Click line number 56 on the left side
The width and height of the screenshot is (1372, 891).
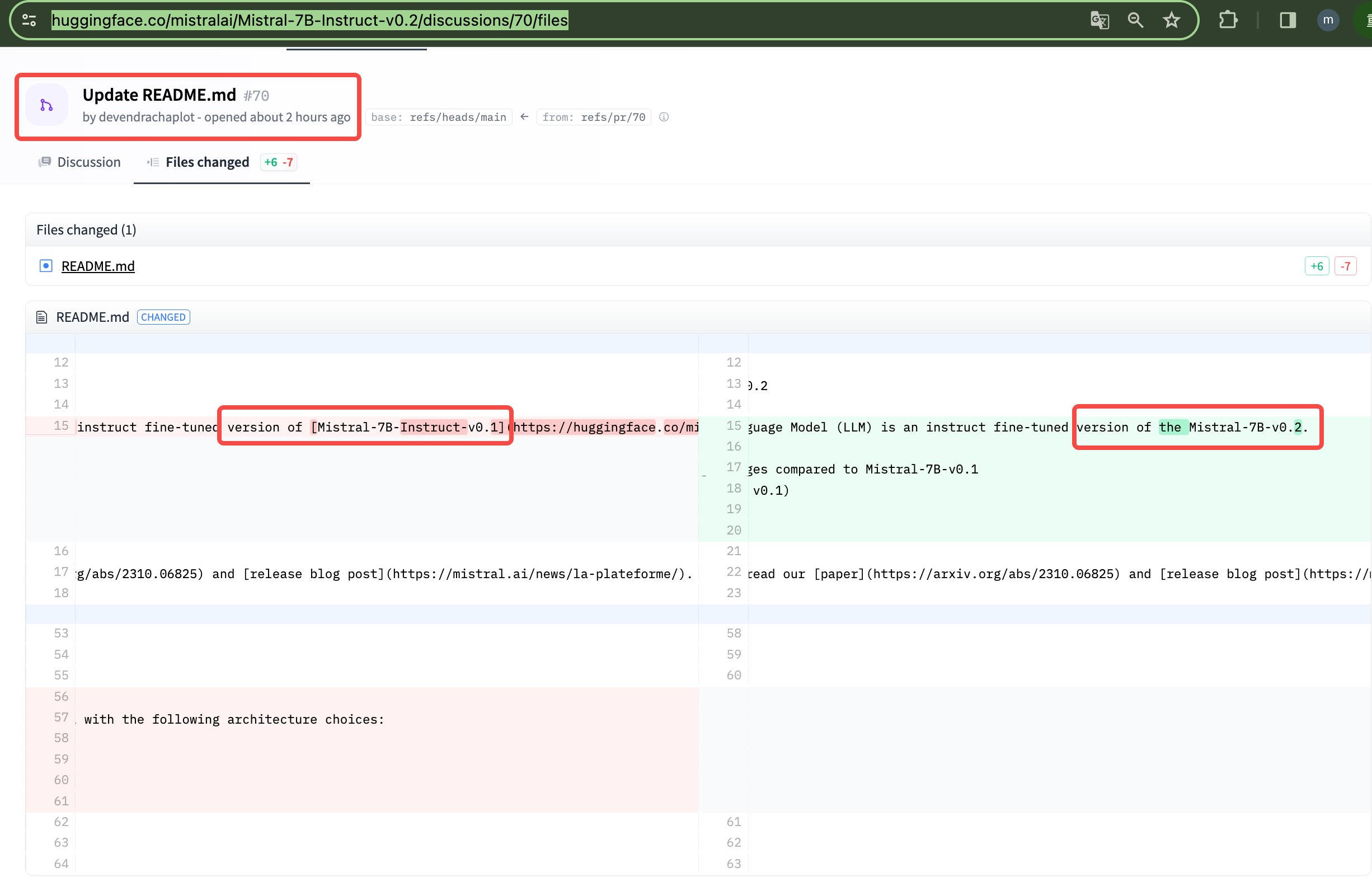pos(61,697)
